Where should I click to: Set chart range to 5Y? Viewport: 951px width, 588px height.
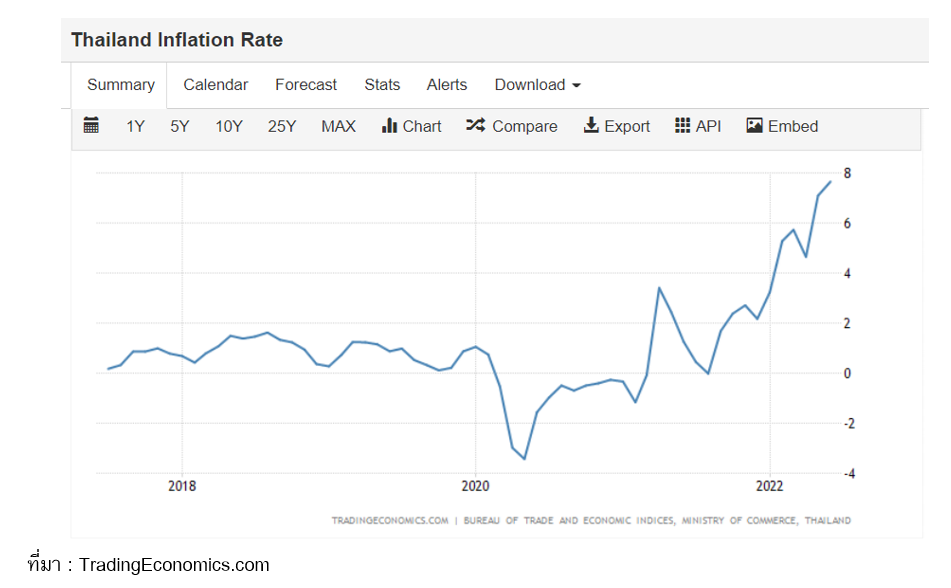(180, 126)
